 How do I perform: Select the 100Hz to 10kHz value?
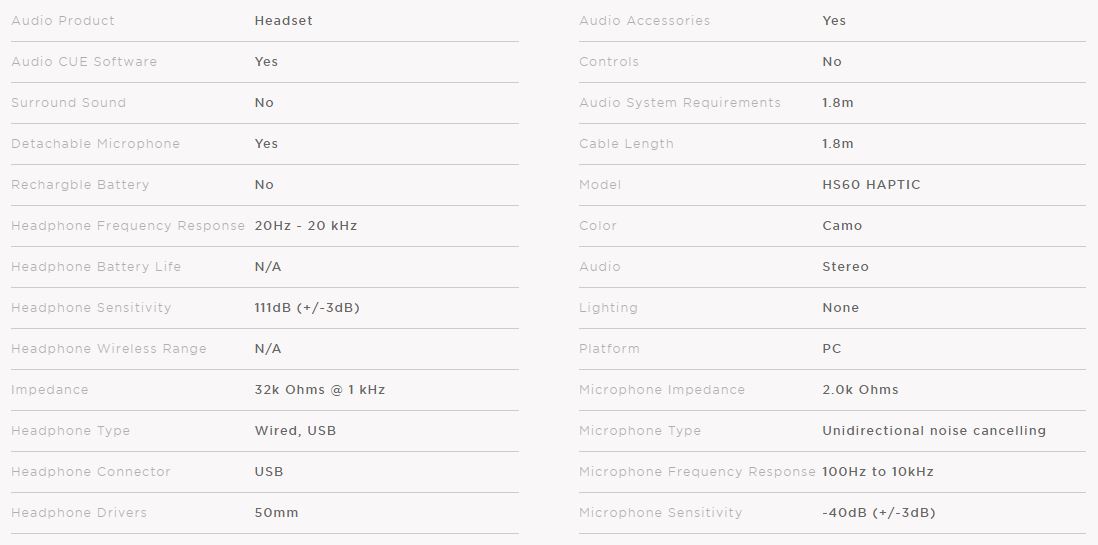tap(878, 471)
